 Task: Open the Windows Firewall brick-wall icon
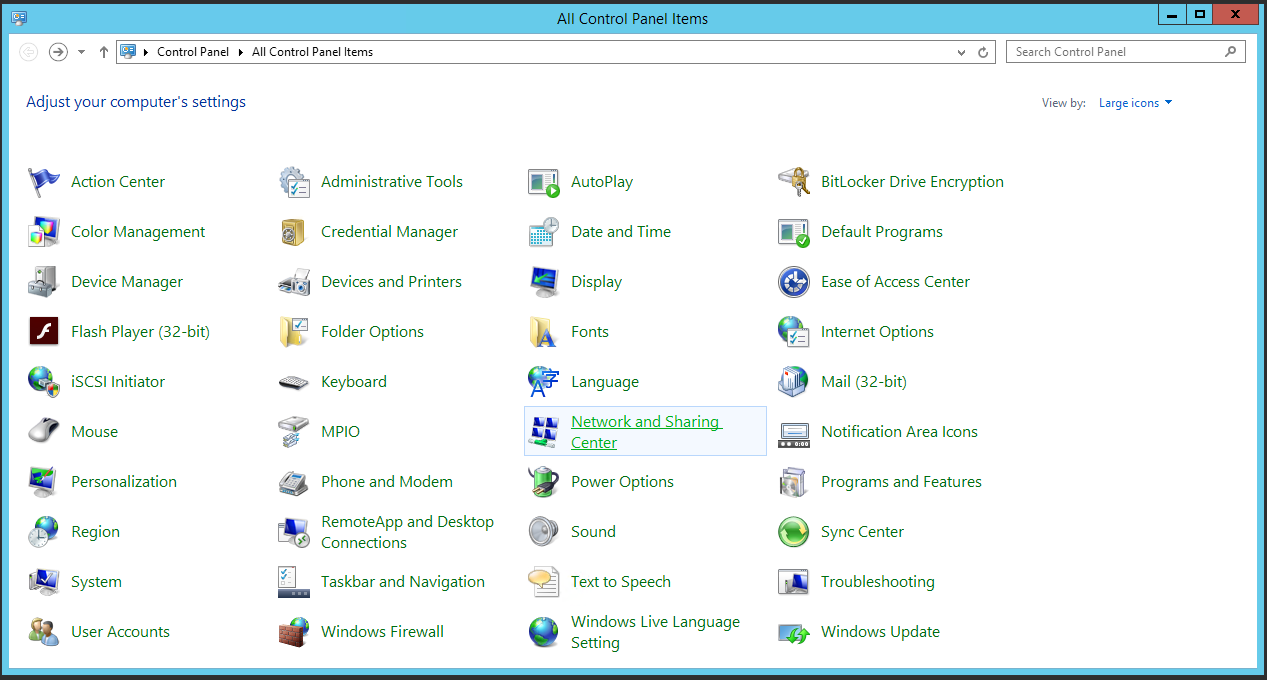(x=294, y=632)
